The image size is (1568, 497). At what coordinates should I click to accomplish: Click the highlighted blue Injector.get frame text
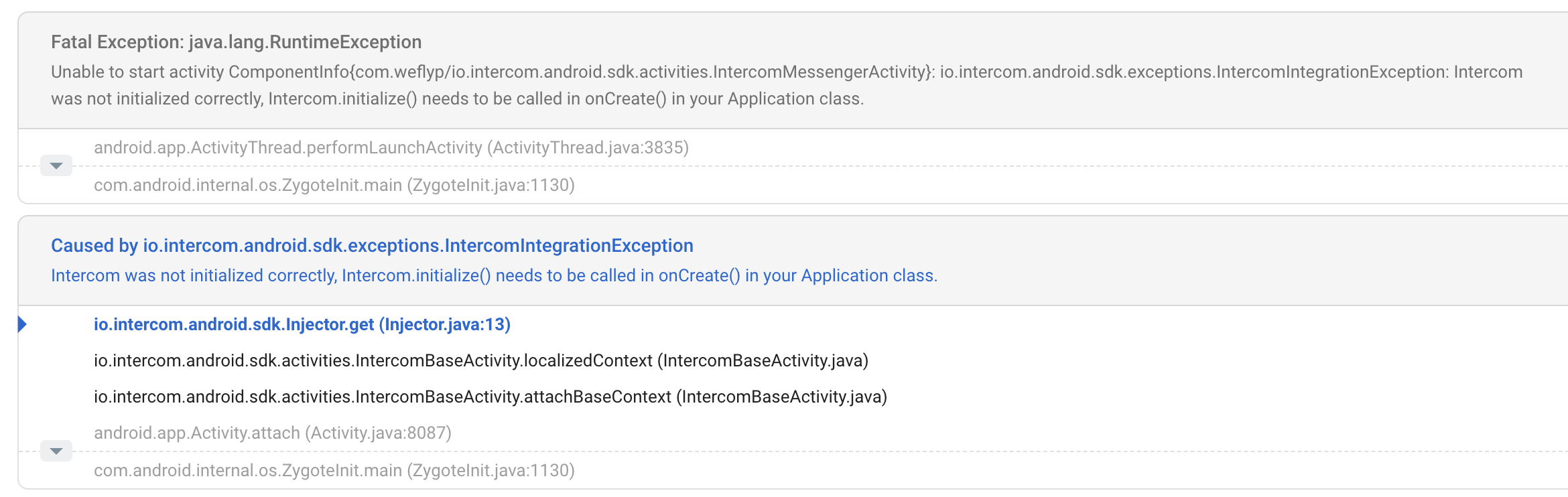point(301,324)
